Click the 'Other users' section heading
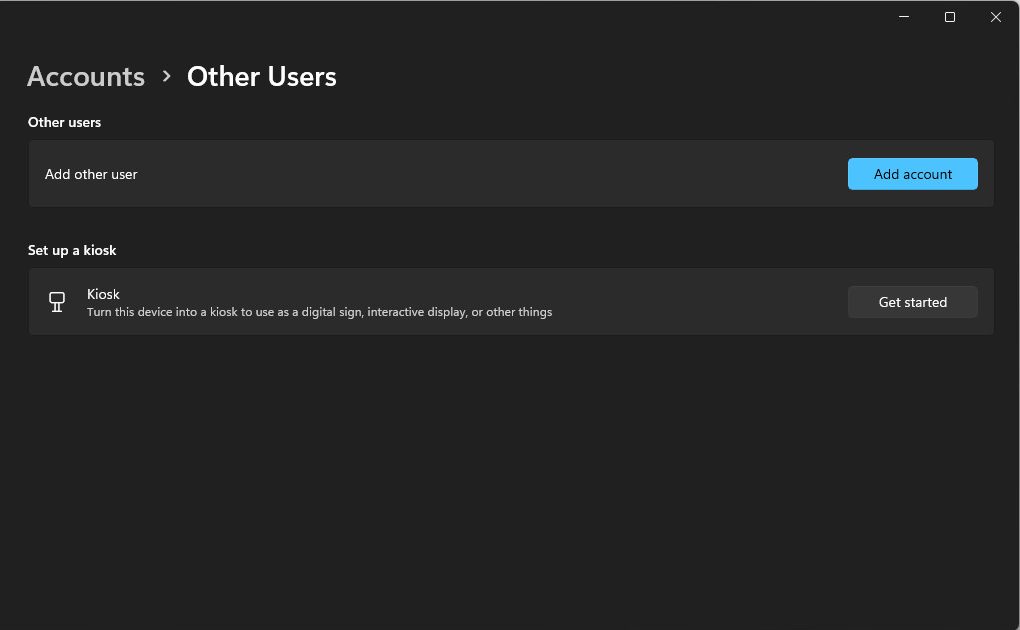 click(64, 122)
